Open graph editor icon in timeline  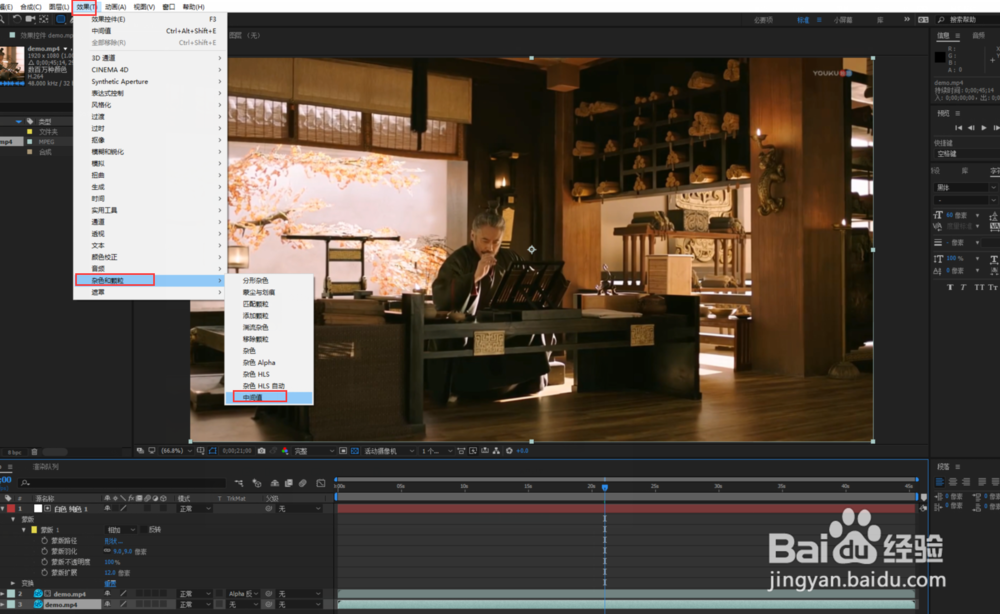pyautogui.click(x=321, y=483)
